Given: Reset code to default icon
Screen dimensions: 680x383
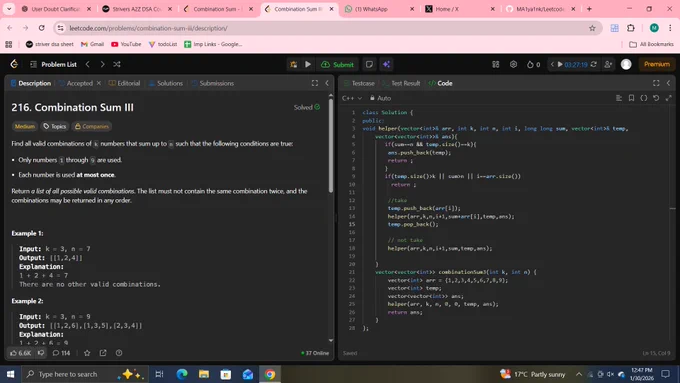Looking at the screenshot, I should 656,98.
